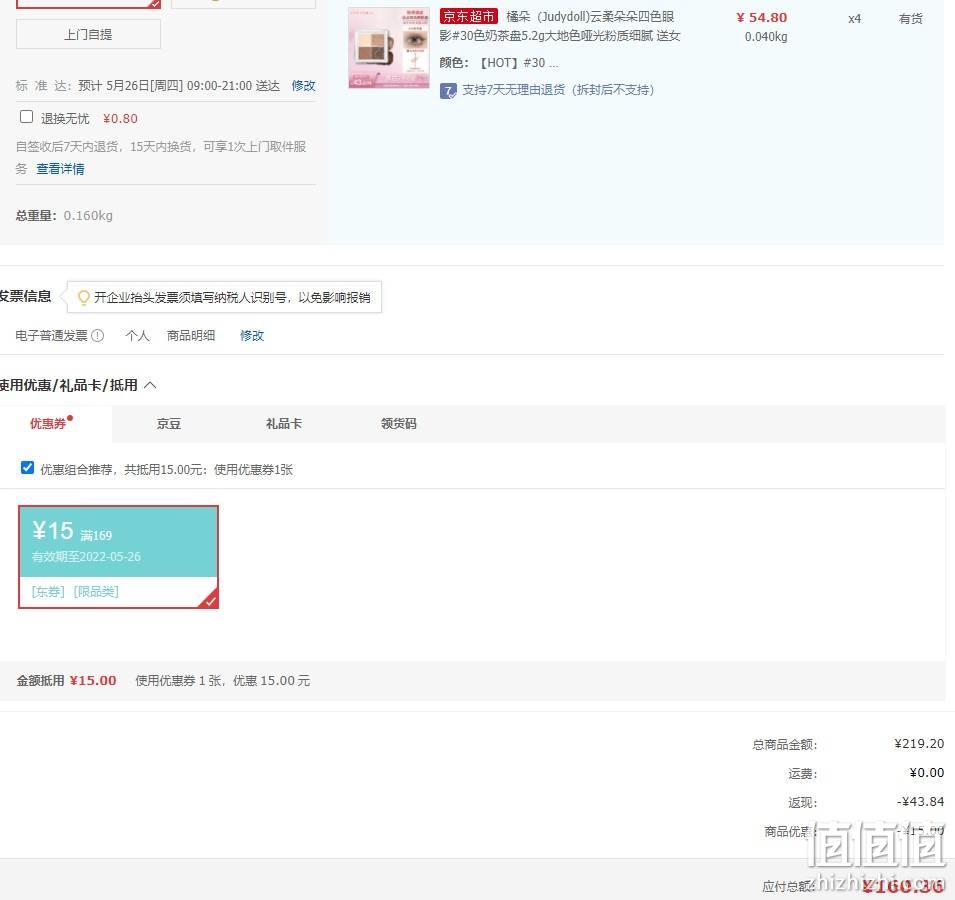Screen dimensions: 955x900
Task: Click the Judydoll eyeshadow product thumbnail
Action: pyautogui.click(x=389, y=48)
